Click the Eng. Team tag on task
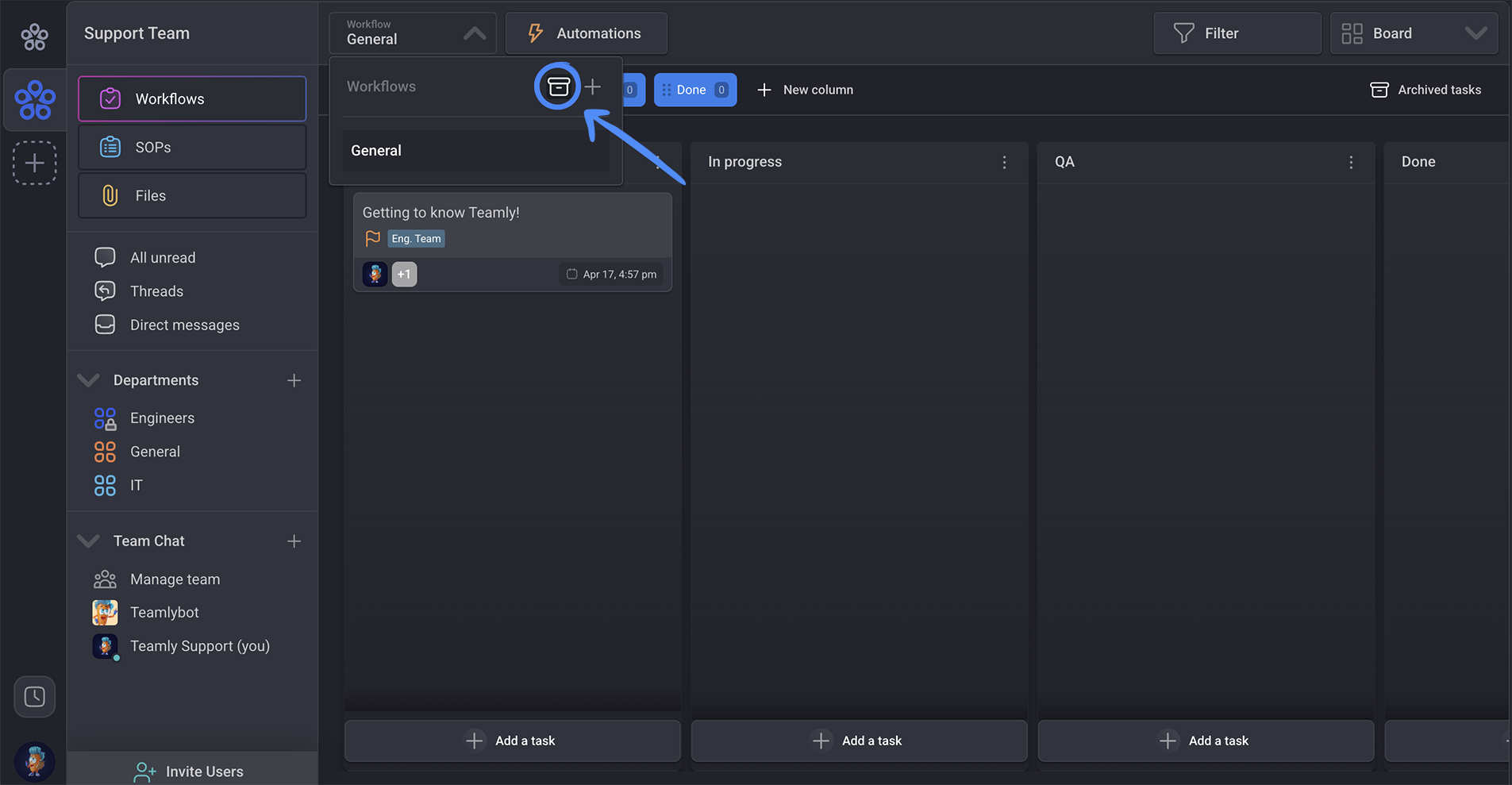 point(416,239)
